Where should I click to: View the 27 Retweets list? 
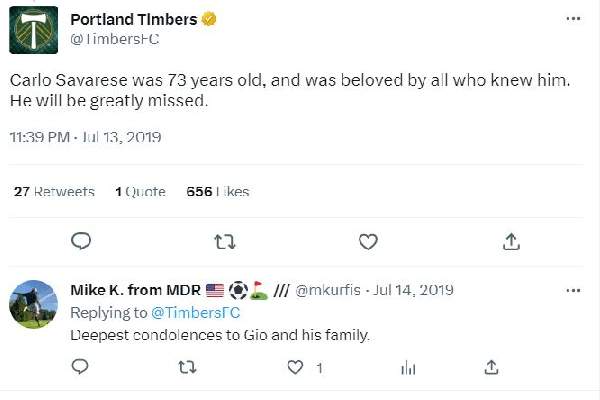click(x=55, y=192)
